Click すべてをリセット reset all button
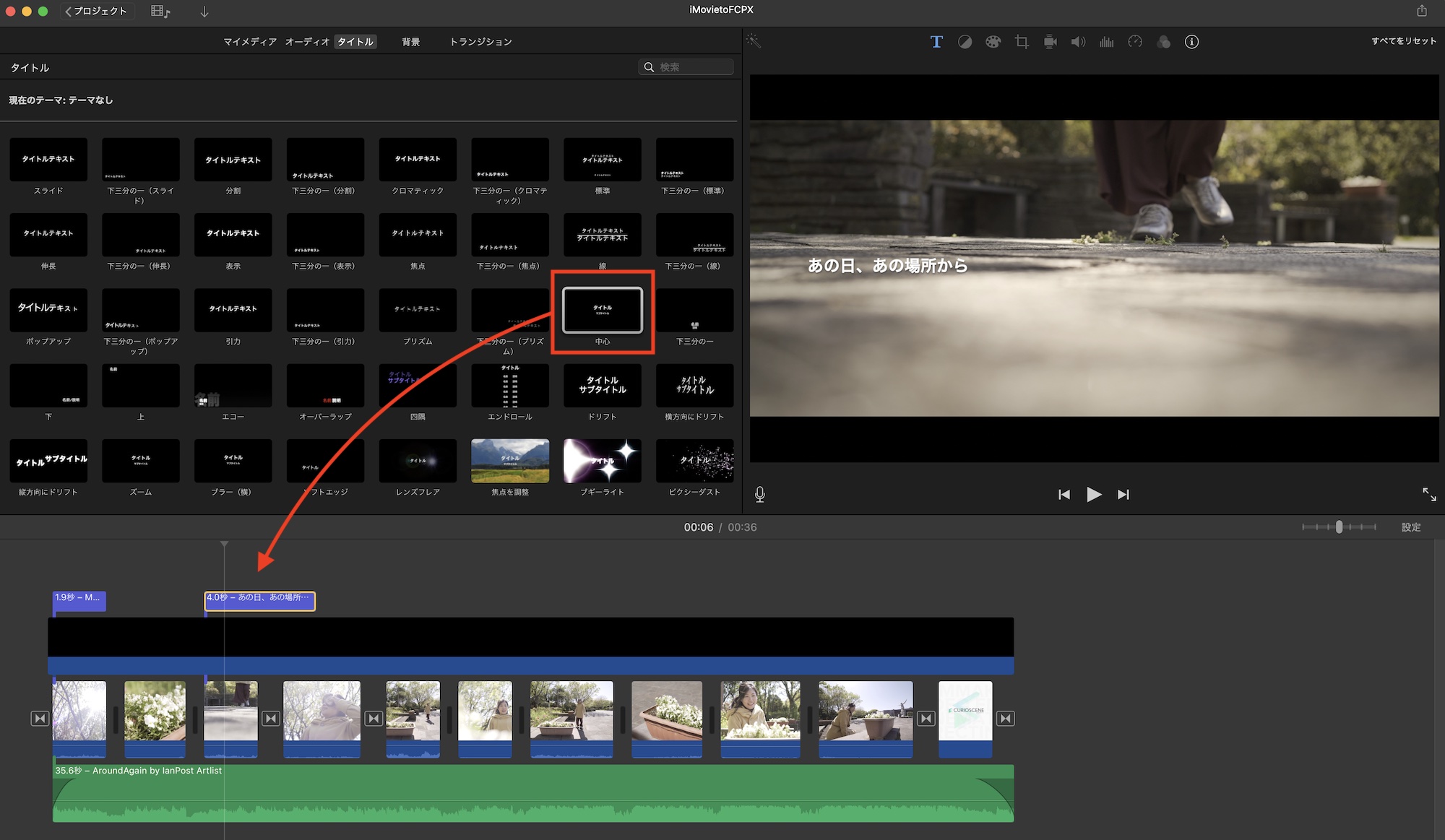Viewport: 1445px width, 840px height. click(x=1403, y=41)
